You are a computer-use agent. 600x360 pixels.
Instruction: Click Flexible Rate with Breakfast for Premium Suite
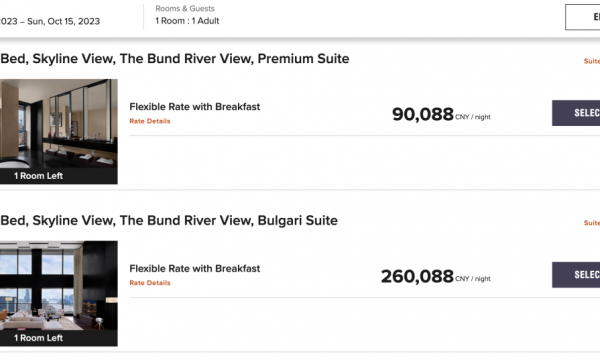coord(194,107)
